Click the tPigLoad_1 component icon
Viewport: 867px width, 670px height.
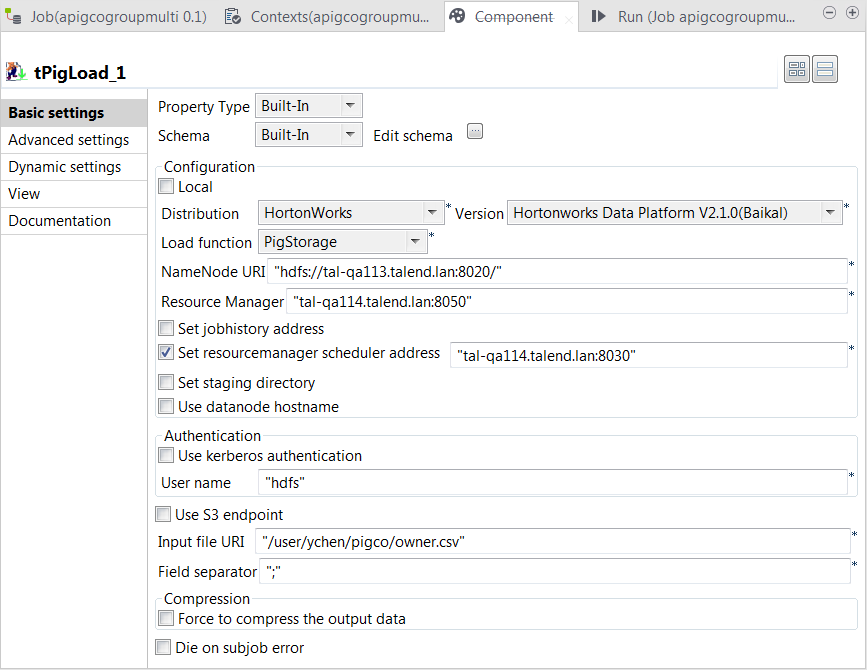pos(18,67)
